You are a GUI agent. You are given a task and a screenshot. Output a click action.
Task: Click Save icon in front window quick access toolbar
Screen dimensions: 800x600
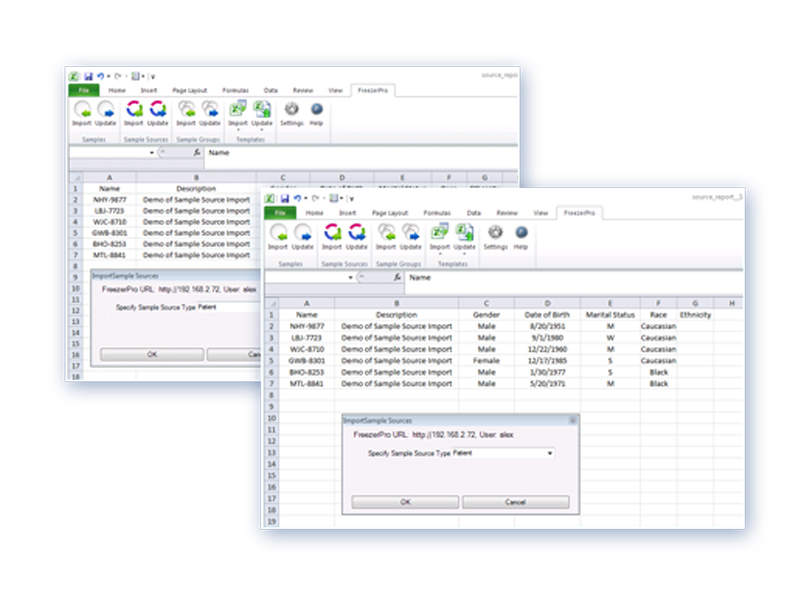pyautogui.click(x=285, y=198)
